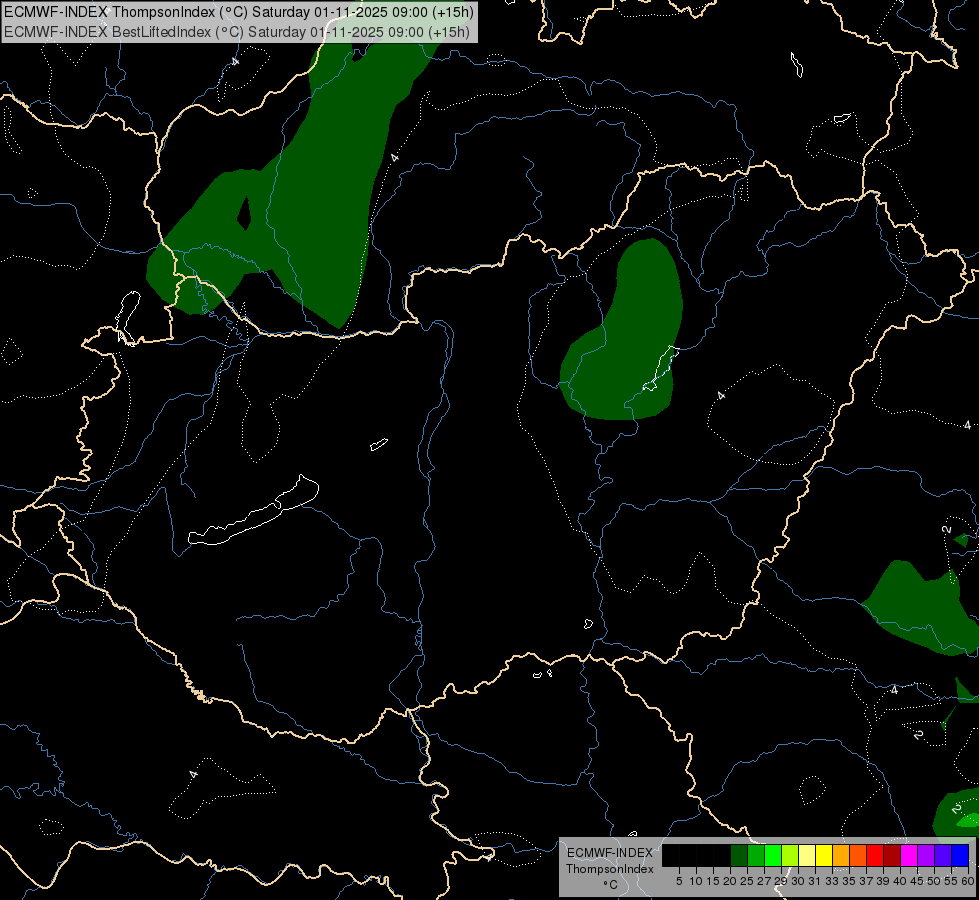Select the violet 50–55 legend swatch
The height and width of the screenshot is (900, 979).
point(943,856)
